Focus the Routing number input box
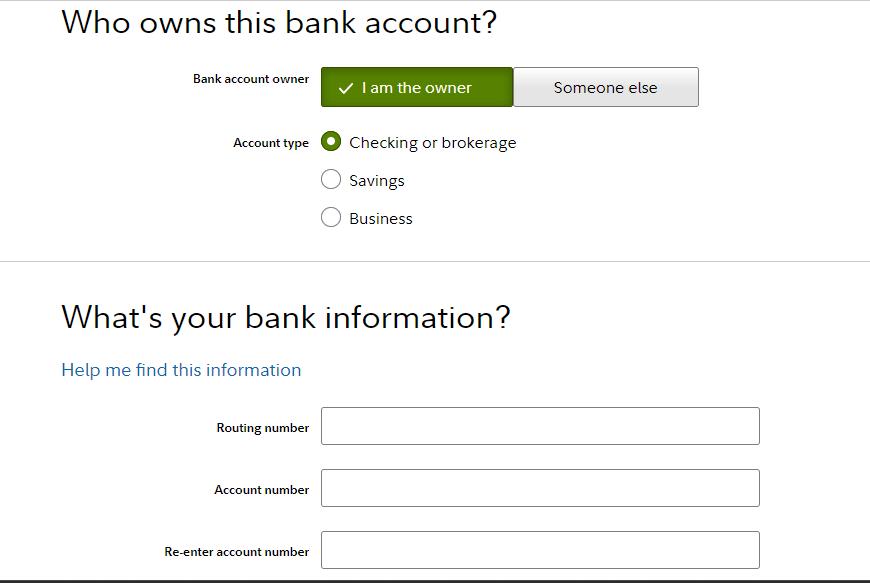The width and height of the screenshot is (870, 583). (540, 426)
